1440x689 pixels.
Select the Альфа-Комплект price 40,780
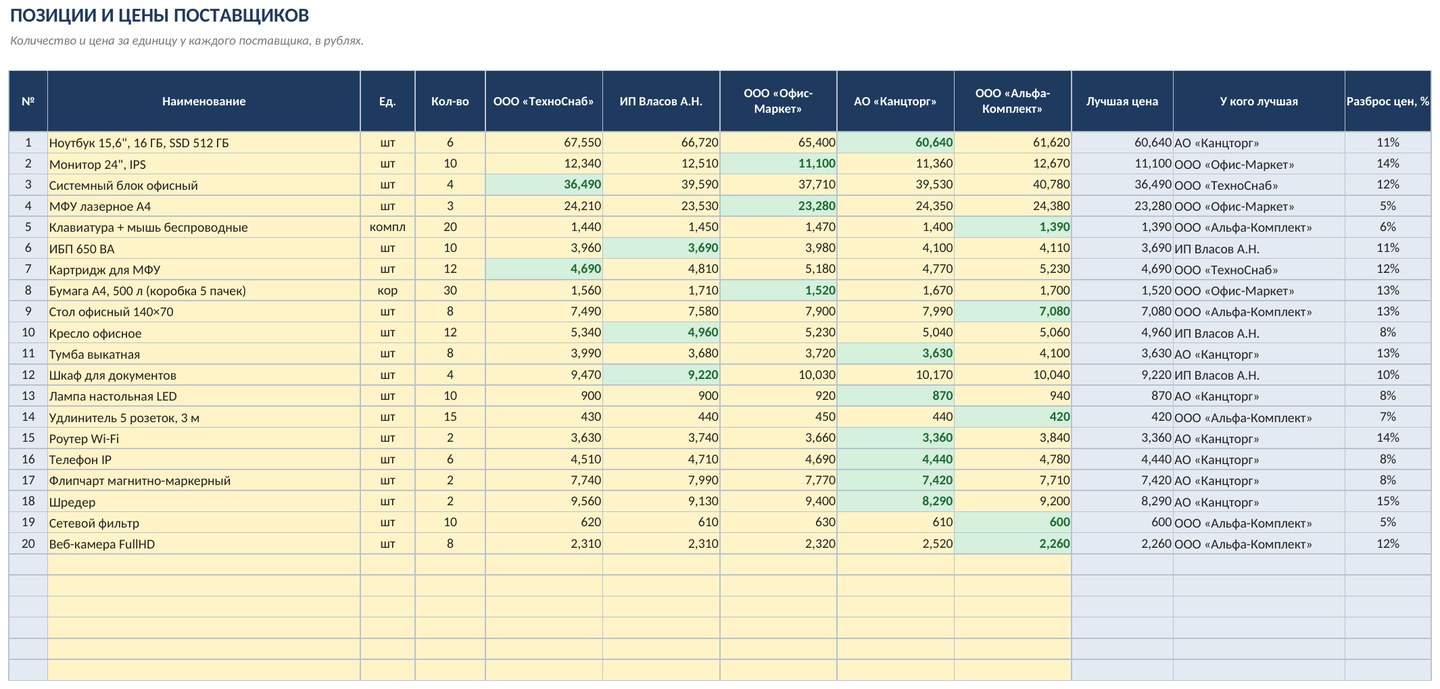1012,185
